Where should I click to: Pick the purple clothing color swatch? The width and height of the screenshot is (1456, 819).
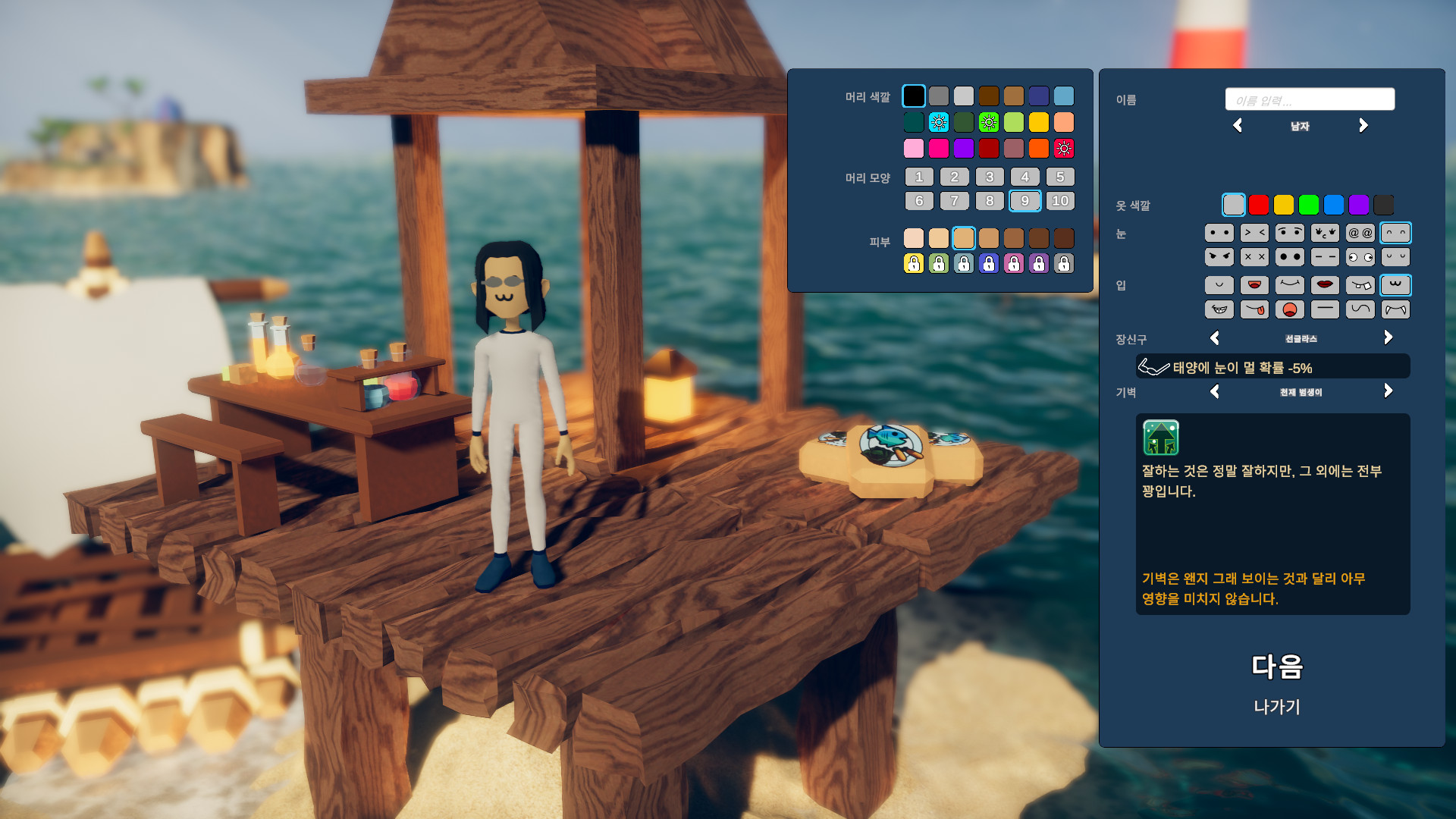coord(1359,205)
